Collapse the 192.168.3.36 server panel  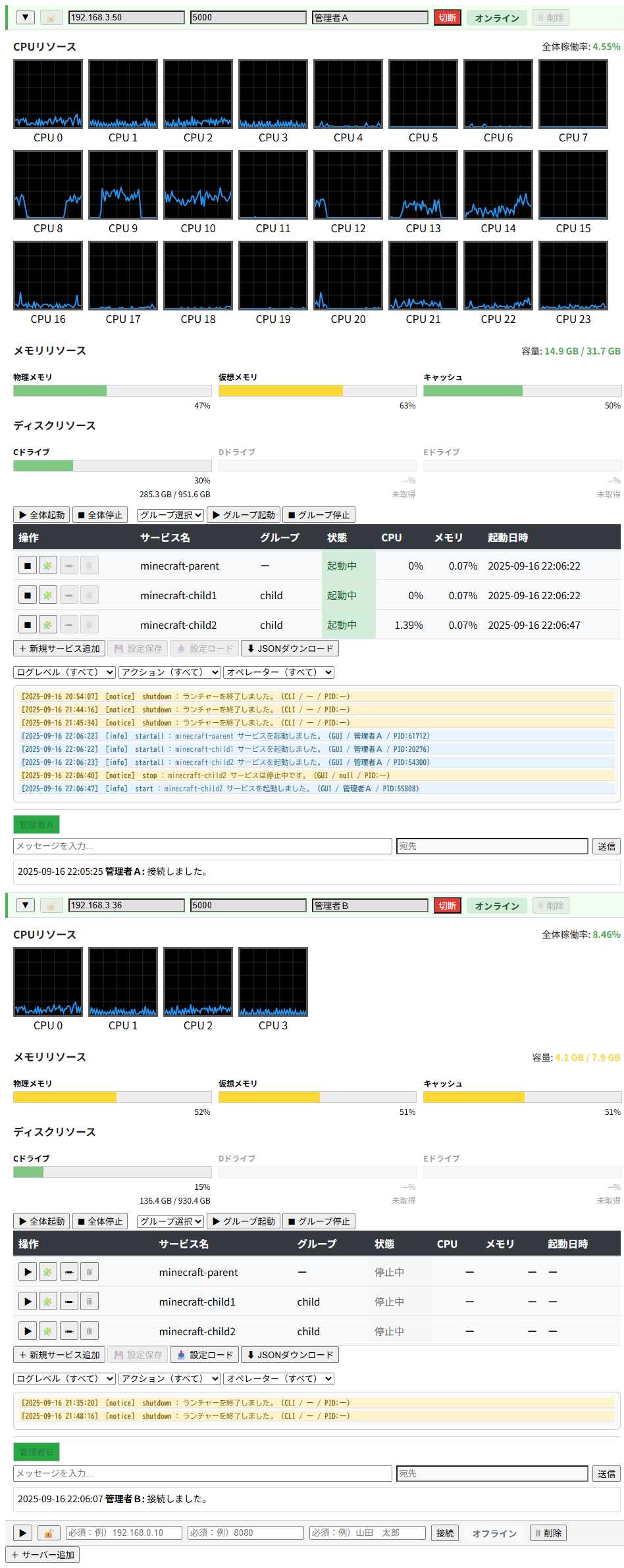point(25,905)
